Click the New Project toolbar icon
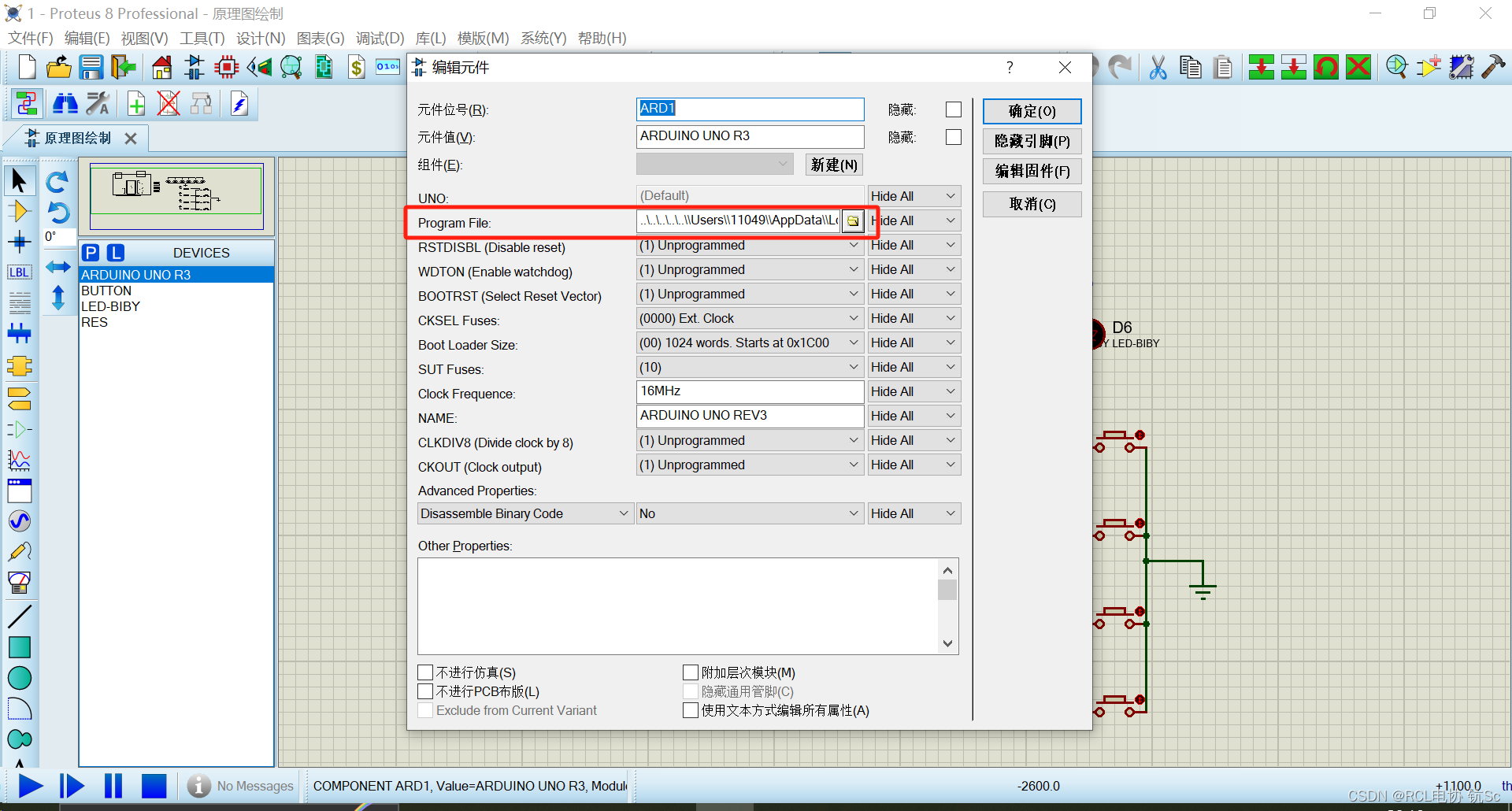Image resolution: width=1512 pixels, height=811 pixels. click(27, 68)
